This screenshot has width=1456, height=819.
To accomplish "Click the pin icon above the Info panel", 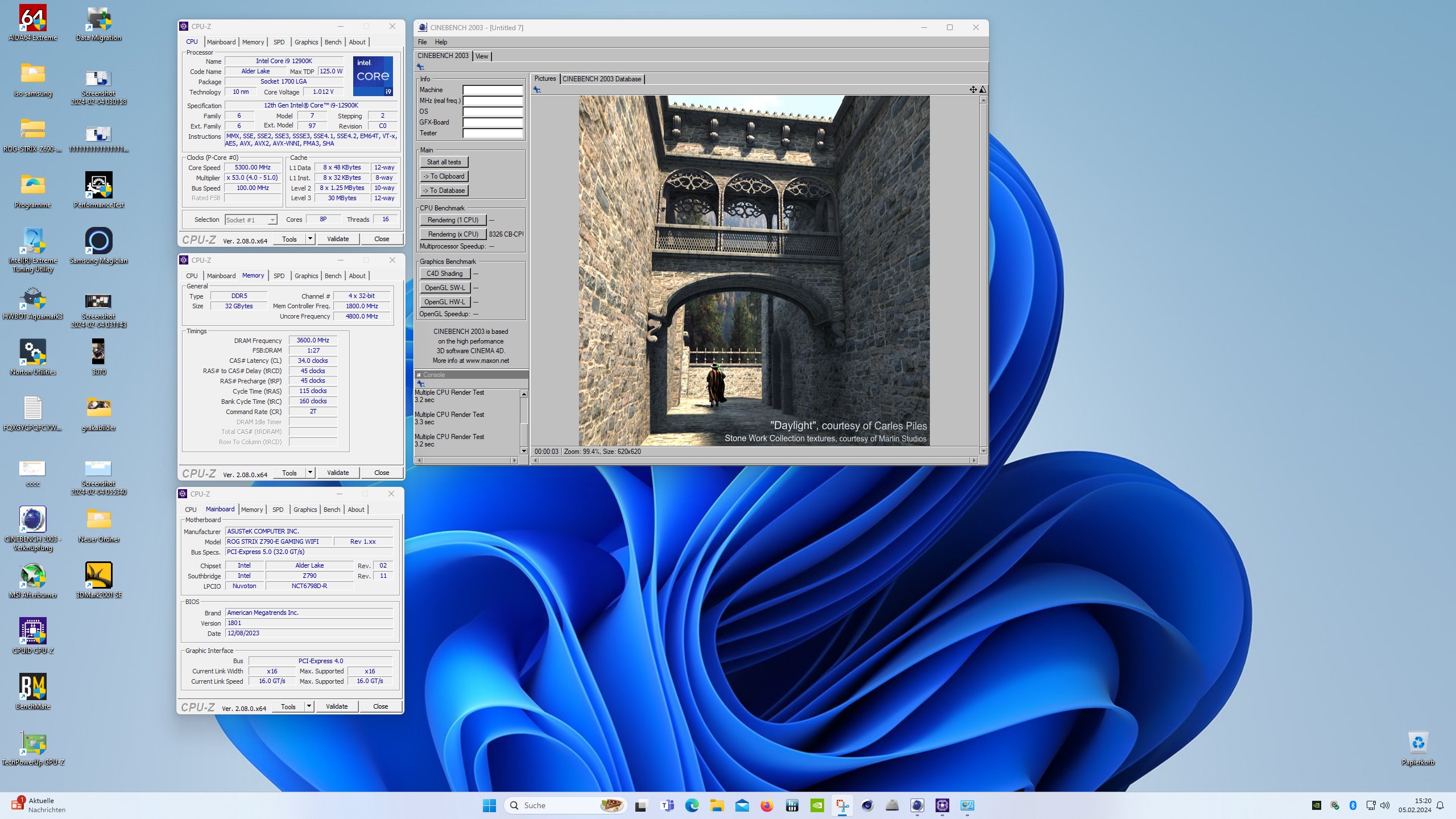I will (x=421, y=67).
